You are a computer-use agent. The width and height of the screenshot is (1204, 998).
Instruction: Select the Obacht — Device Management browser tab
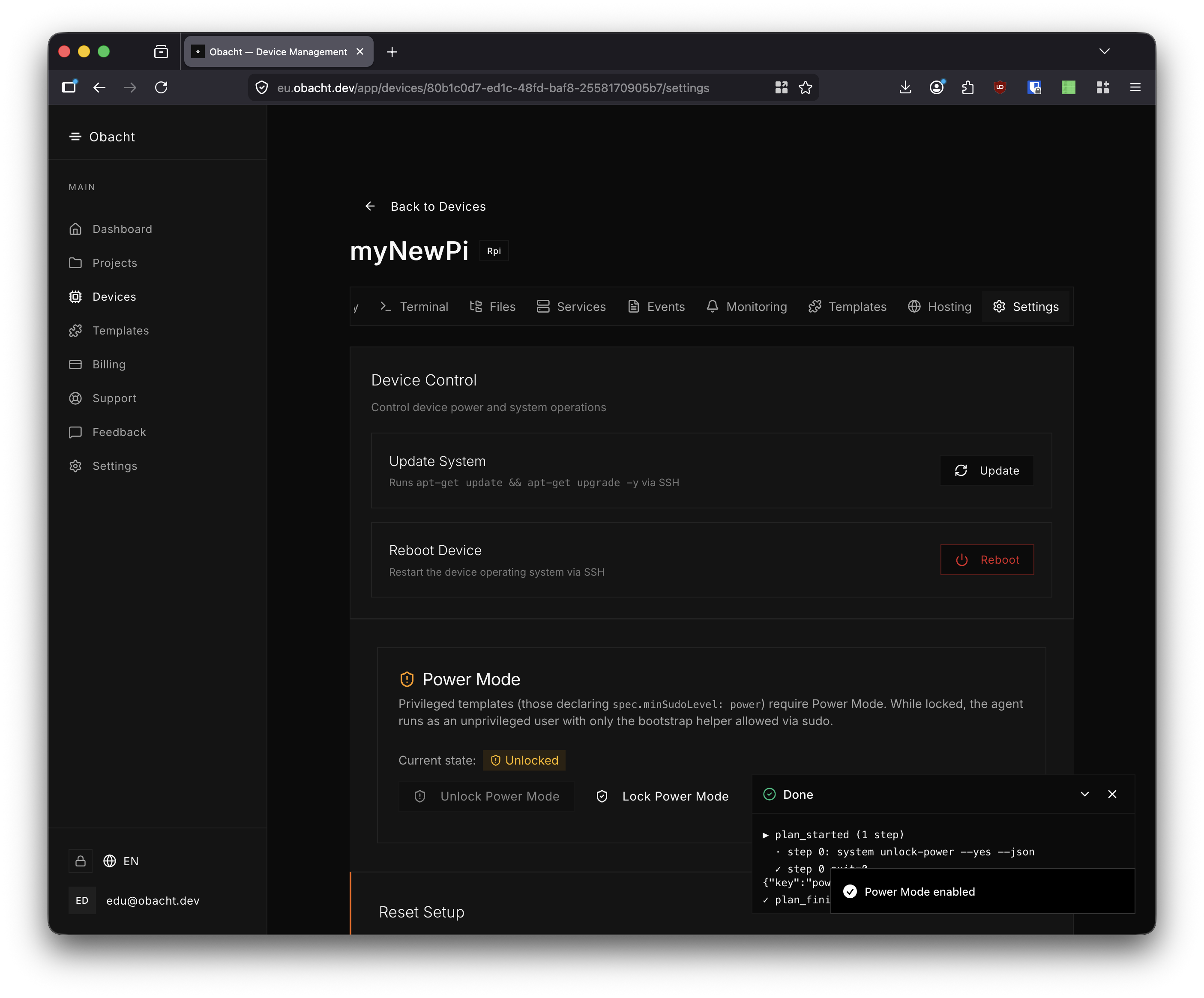[x=279, y=51]
